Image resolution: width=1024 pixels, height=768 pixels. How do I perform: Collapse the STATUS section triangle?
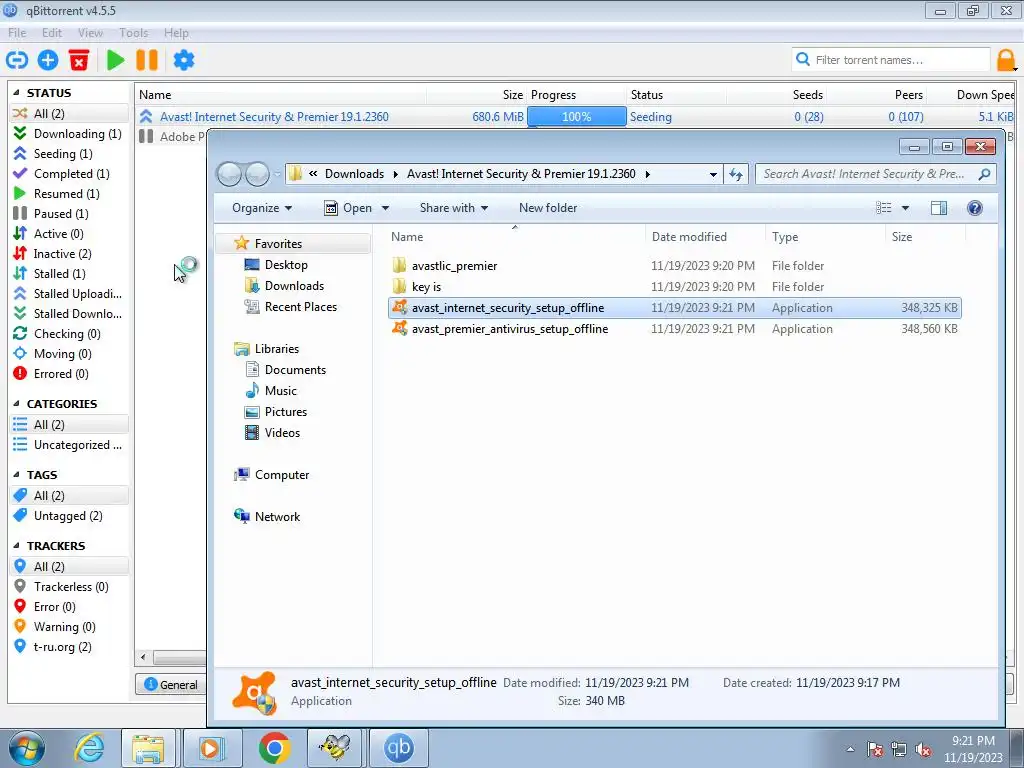[x=16, y=93]
